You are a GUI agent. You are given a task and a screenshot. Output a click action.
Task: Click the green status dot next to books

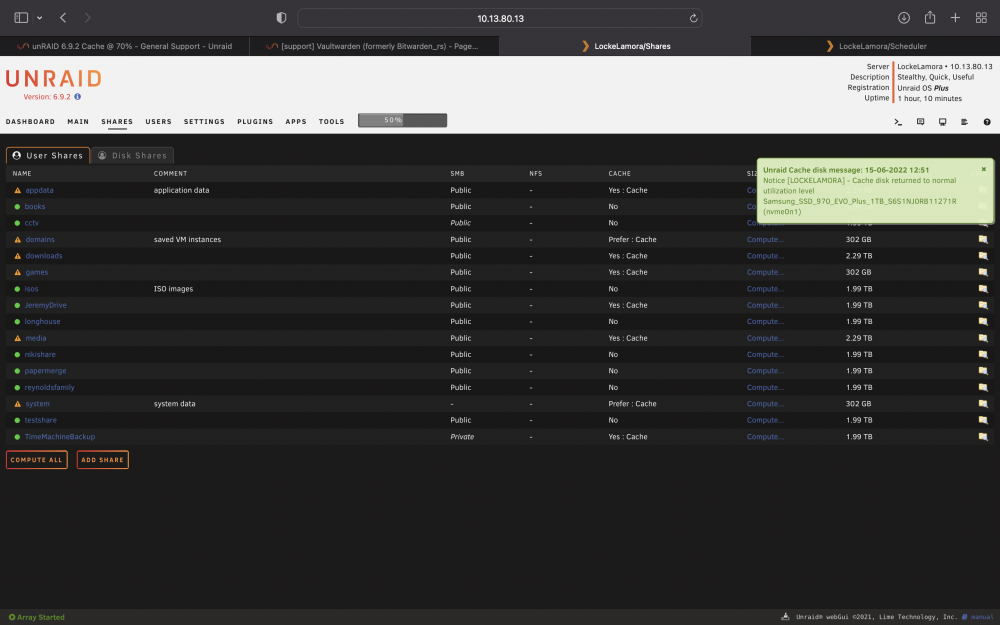(x=17, y=207)
